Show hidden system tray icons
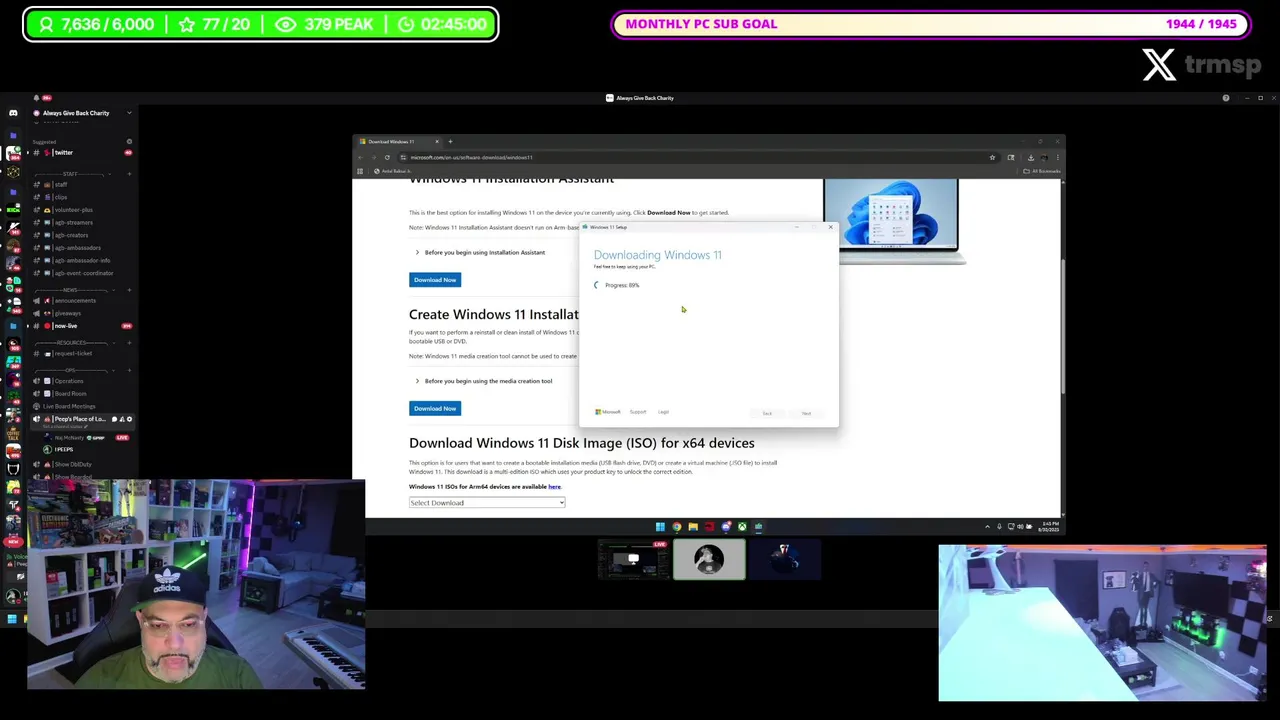1280x720 pixels. click(x=987, y=527)
